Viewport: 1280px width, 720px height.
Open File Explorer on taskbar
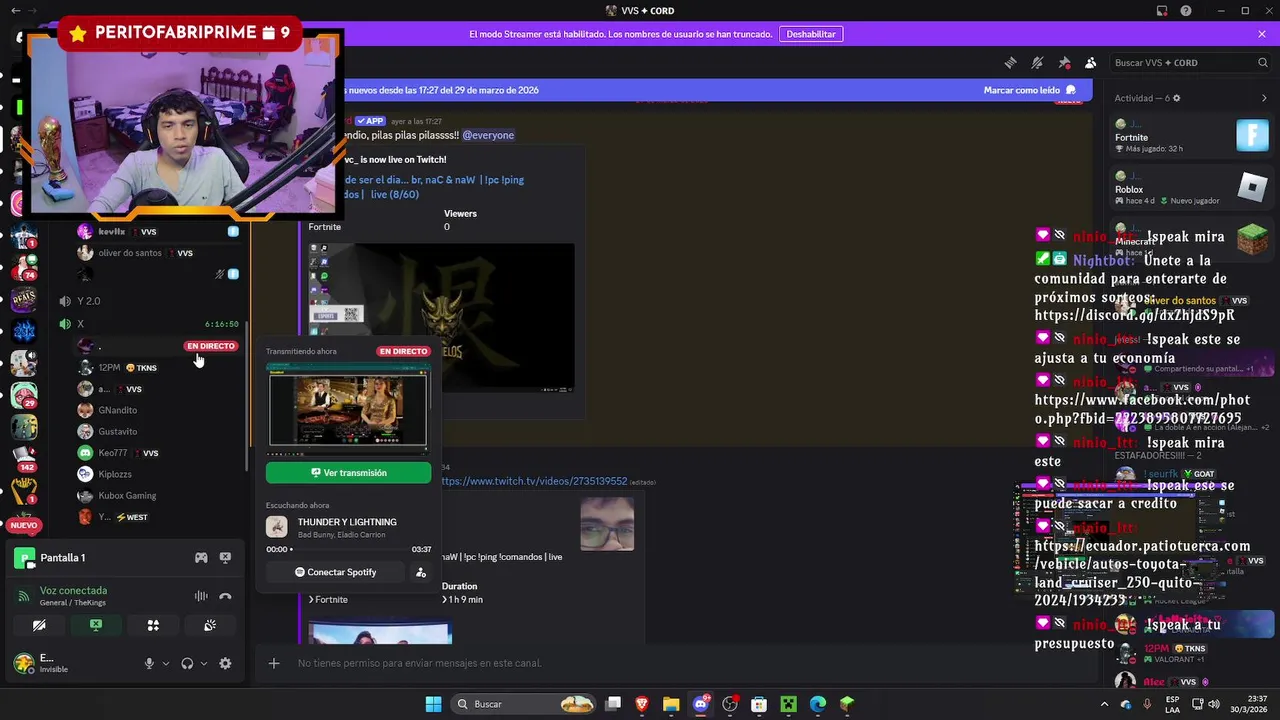point(671,704)
